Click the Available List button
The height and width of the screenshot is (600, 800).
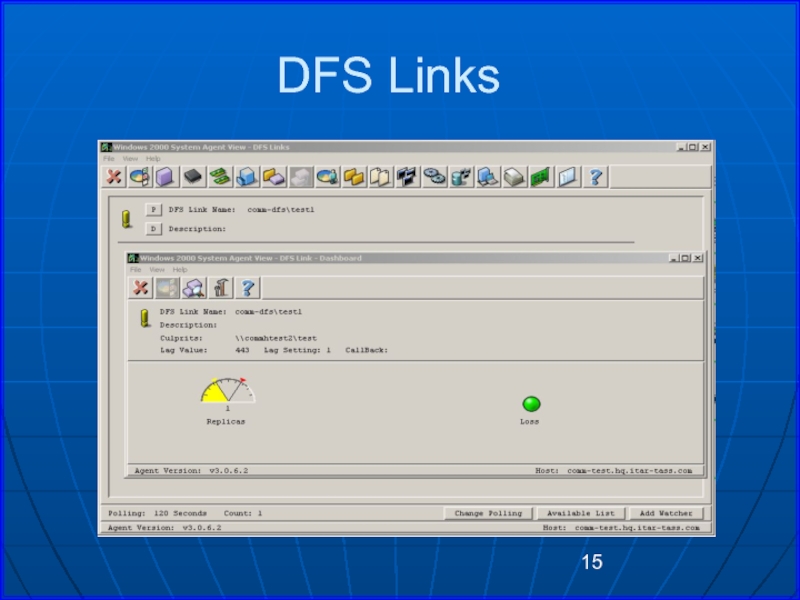(x=581, y=513)
